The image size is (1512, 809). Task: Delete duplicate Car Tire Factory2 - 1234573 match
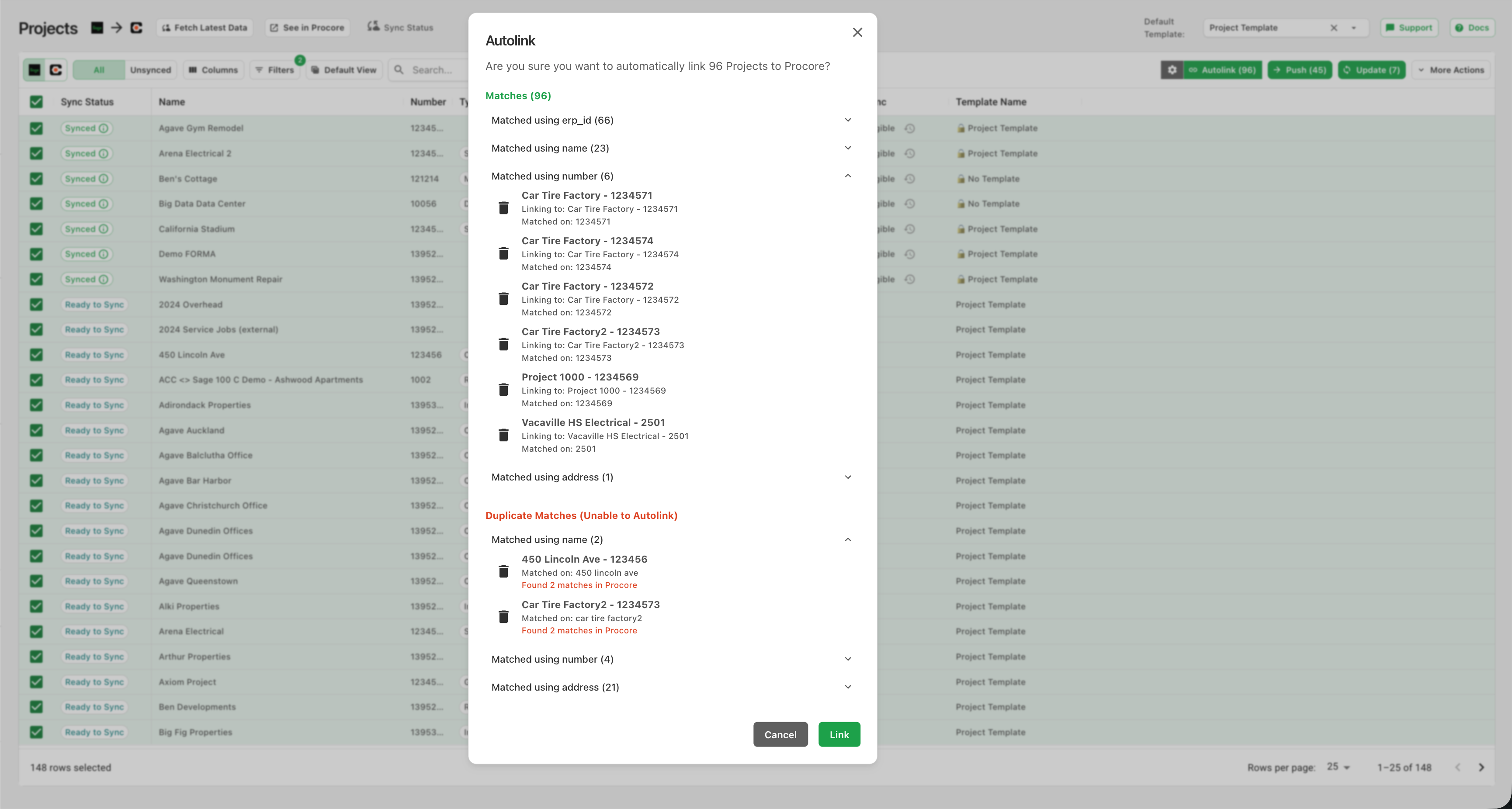[x=503, y=617]
